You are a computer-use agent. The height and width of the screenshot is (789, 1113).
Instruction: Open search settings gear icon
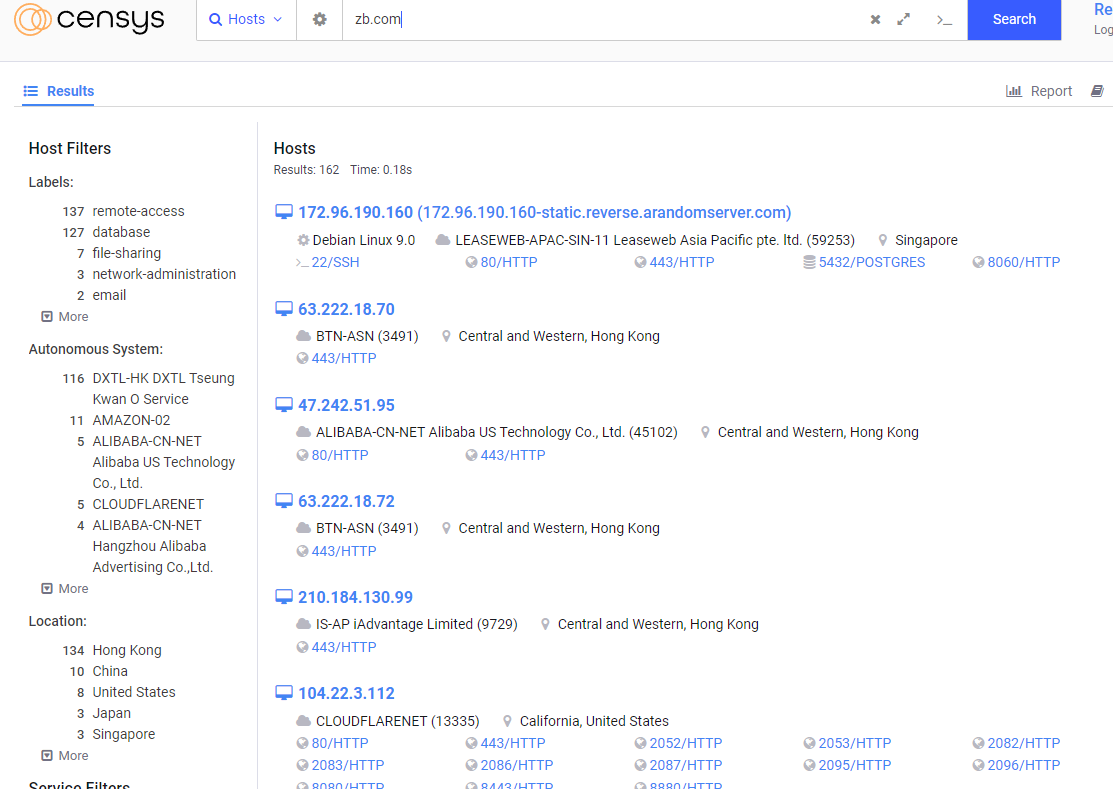pyautogui.click(x=320, y=19)
